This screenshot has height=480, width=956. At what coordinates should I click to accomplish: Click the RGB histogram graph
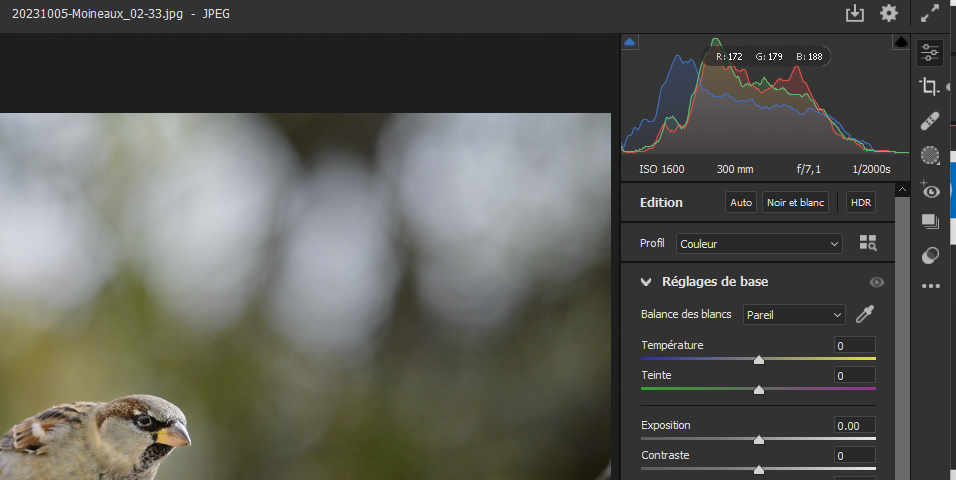pyautogui.click(x=765, y=95)
